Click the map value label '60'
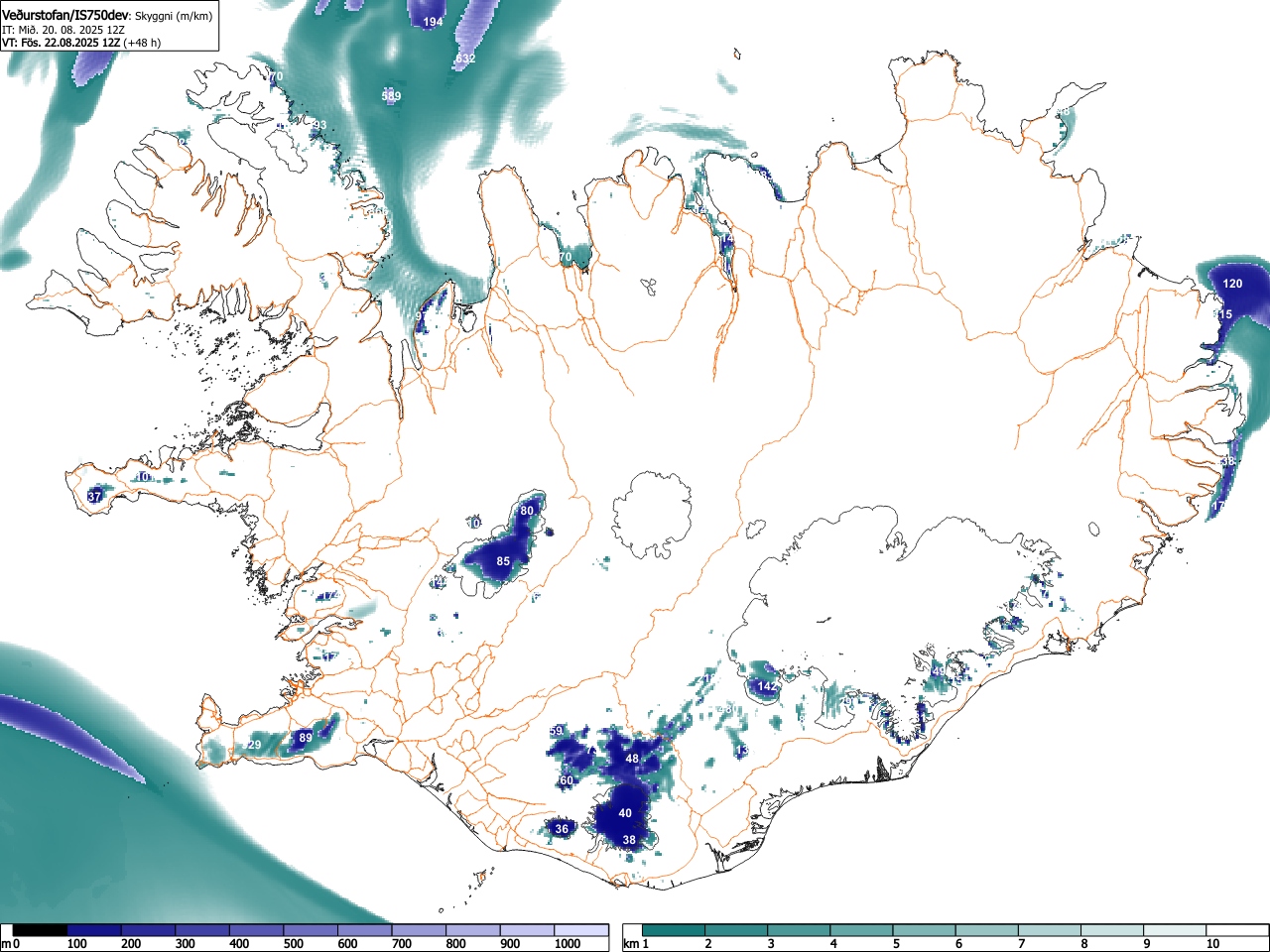 pyautogui.click(x=567, y=780)
